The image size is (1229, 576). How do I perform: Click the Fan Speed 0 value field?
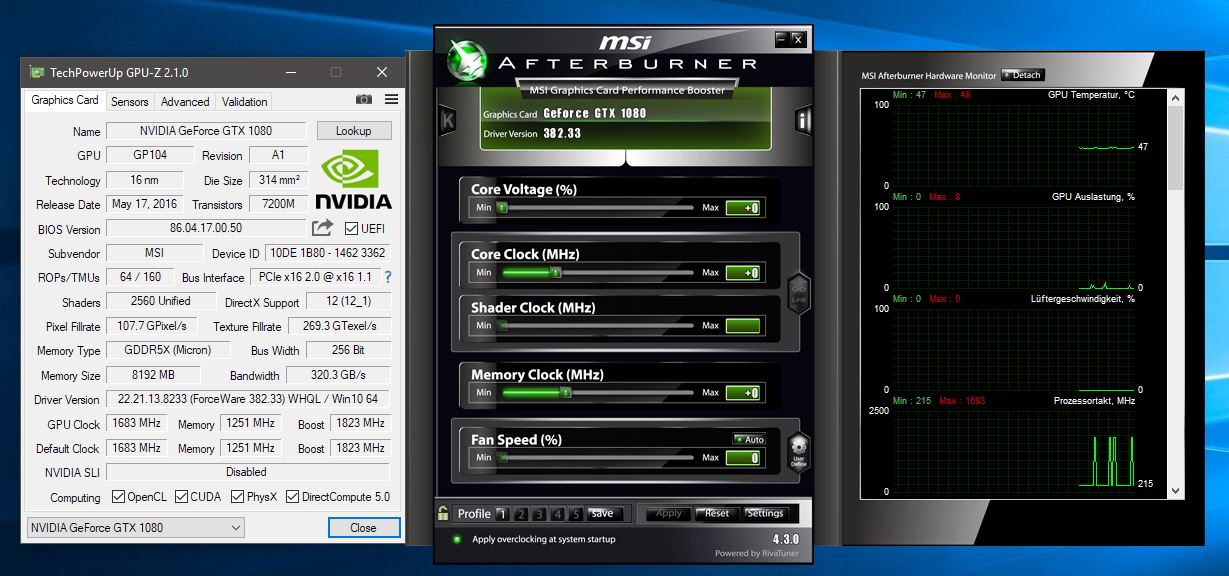coord(743,458)
